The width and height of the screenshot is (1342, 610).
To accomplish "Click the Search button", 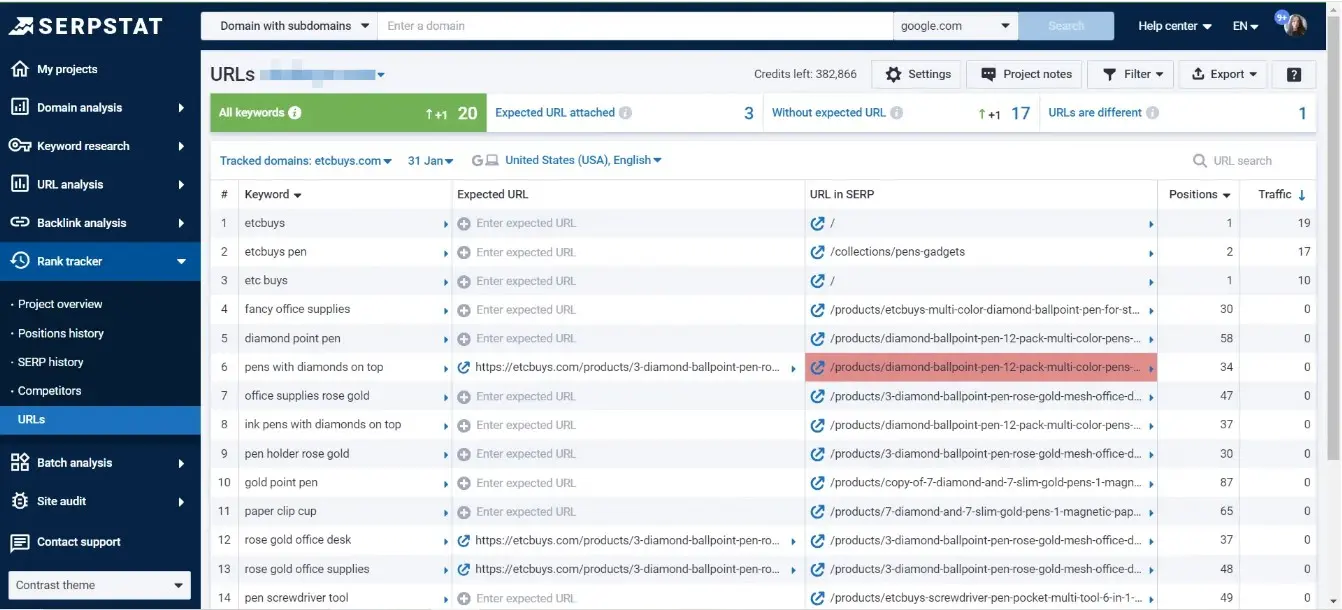I will coord(1066,26).
